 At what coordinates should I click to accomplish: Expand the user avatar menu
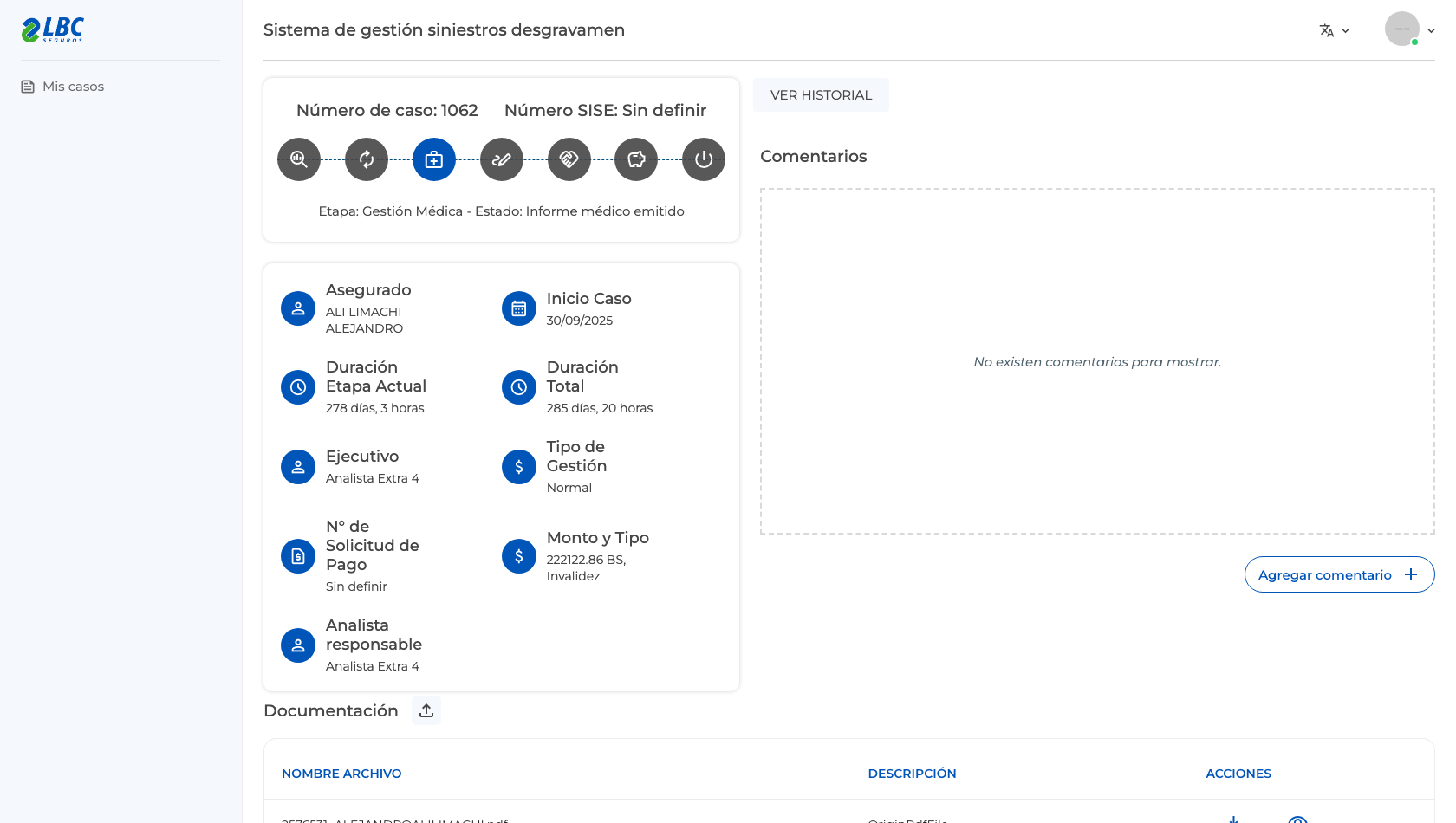pyautogui.click(x=1410, y=29)
